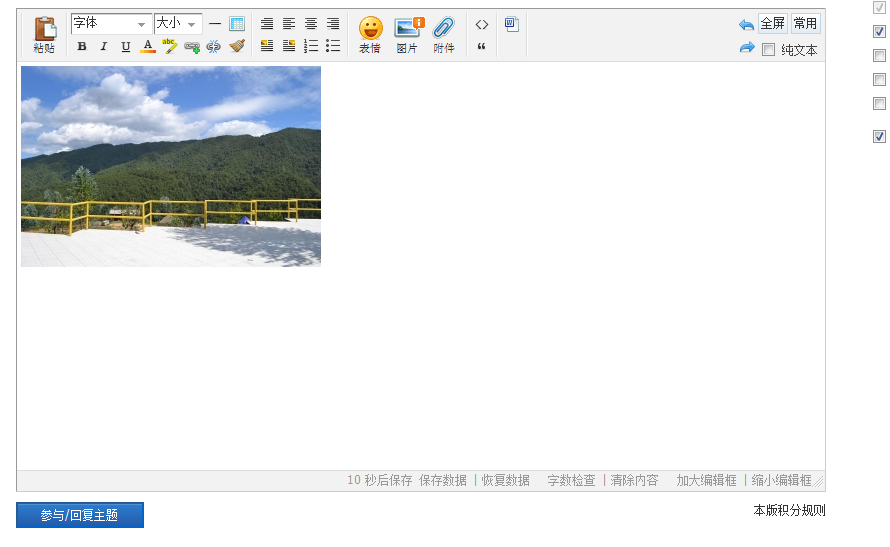Viewport: 890px width, 547px height.
Task: Float image right of text
Action: 289,46
